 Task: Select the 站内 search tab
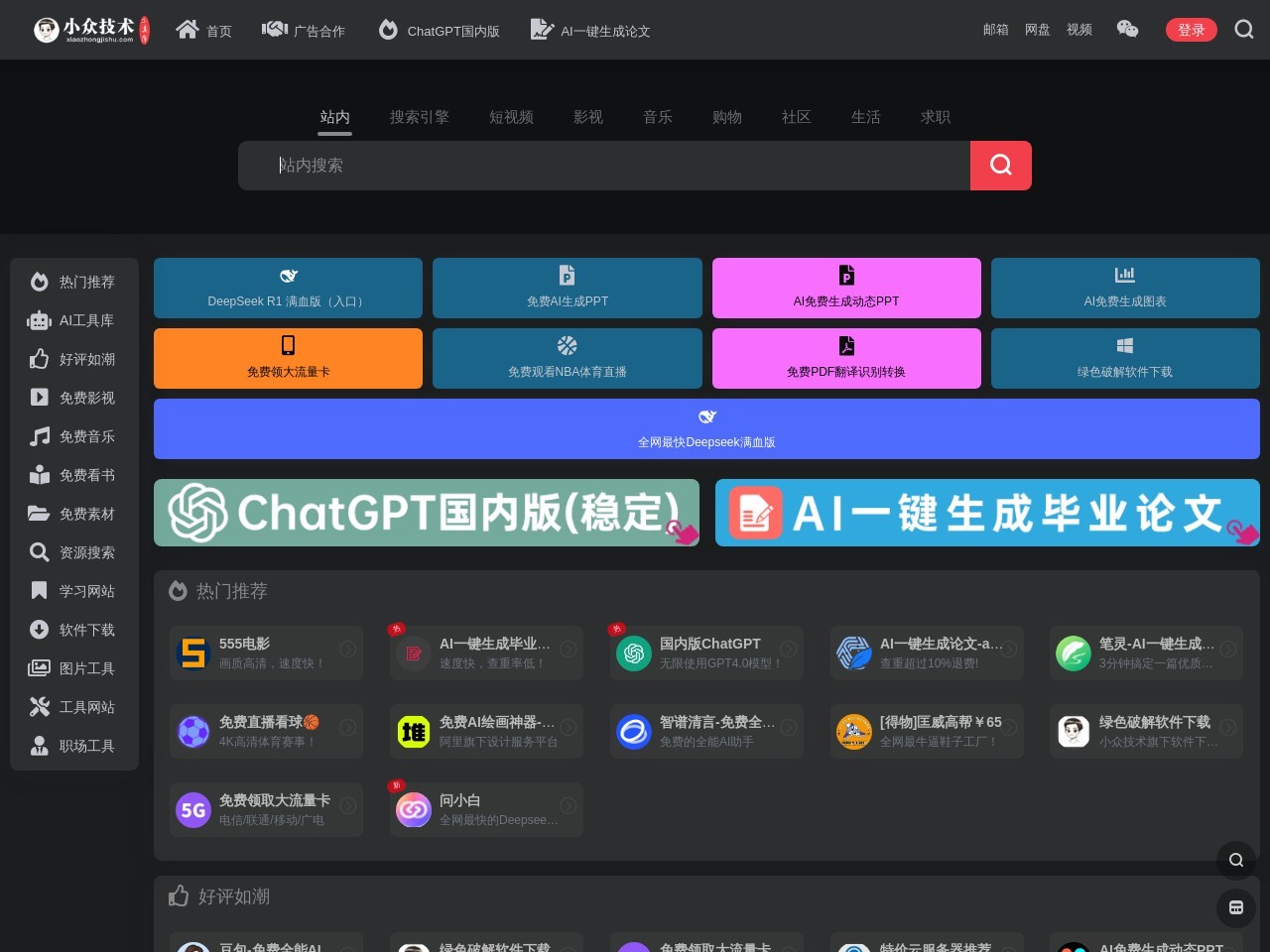[x=335, y=117]
